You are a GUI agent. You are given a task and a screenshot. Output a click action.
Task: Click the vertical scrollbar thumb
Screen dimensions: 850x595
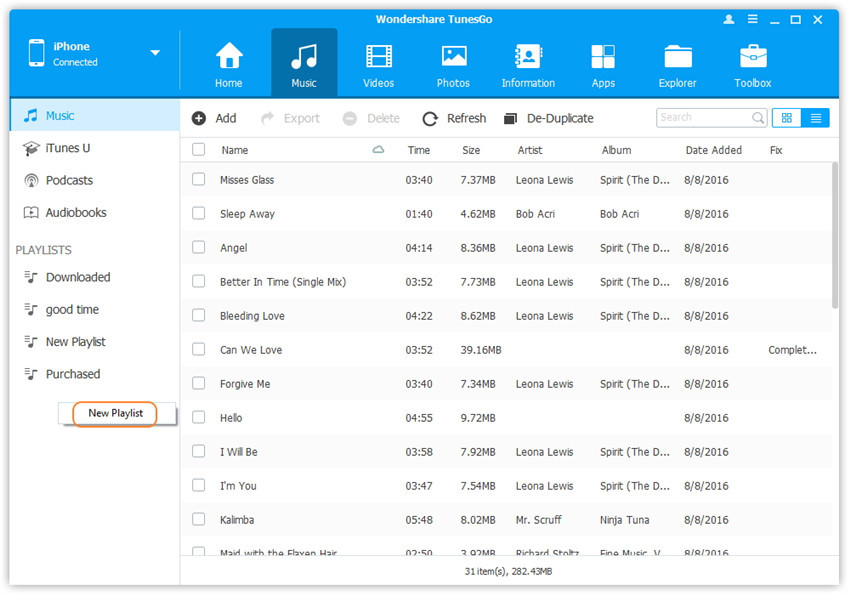coord(835,236)
